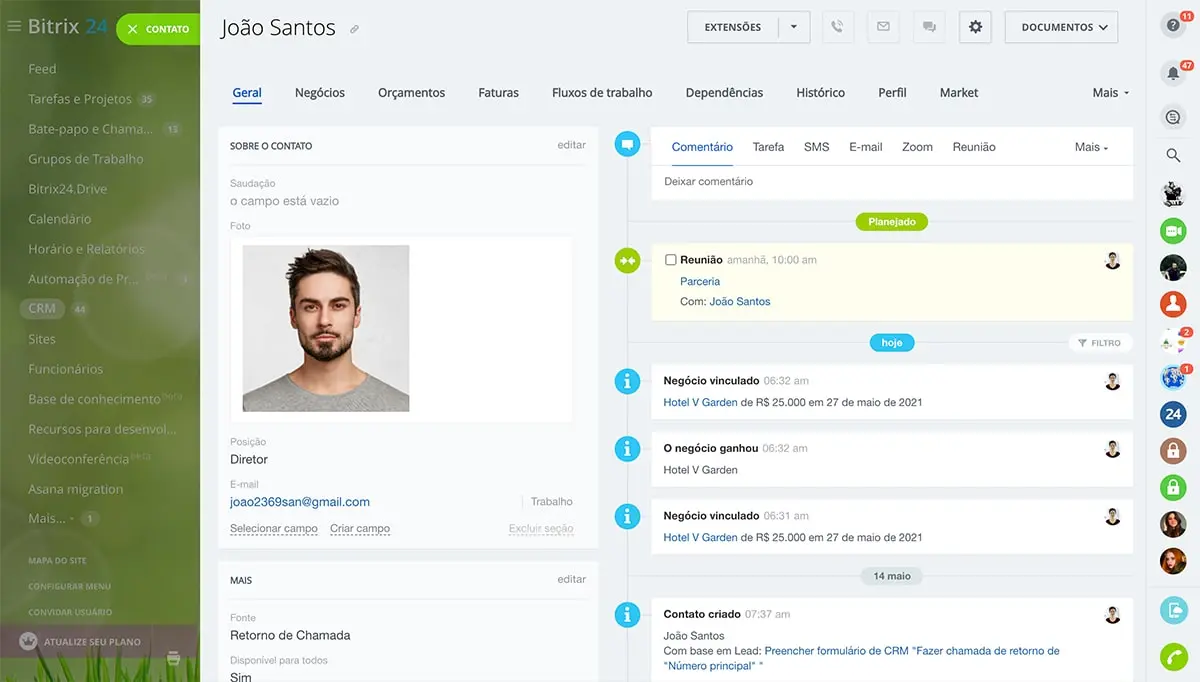
Task: Expand the Documentos dropdown
Action: (1061, 27)
